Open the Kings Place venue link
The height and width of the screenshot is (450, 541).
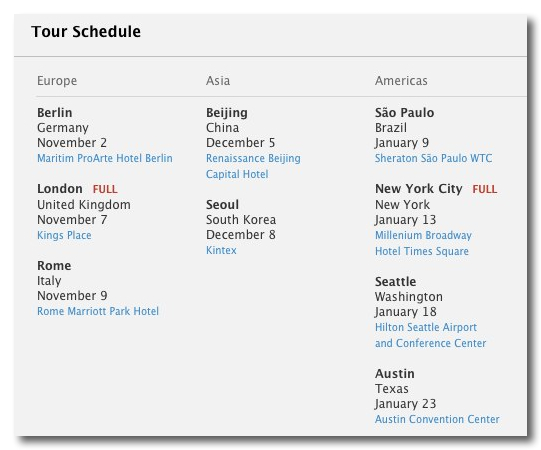[x=64, y=235]
